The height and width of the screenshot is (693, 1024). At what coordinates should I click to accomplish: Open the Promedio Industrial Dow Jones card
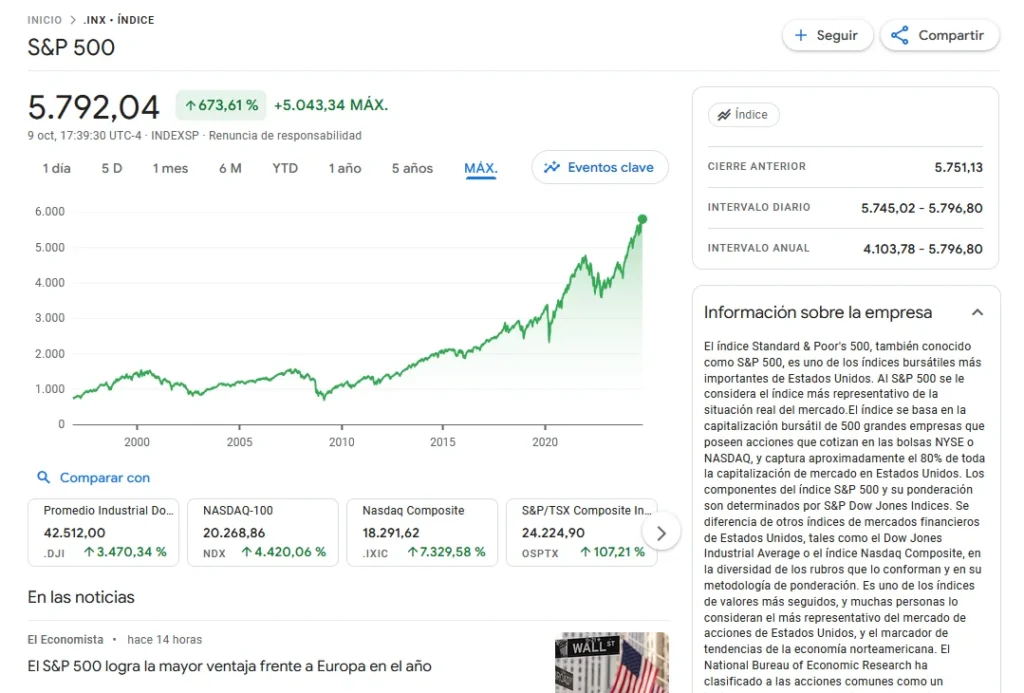[x=104, y=532]
